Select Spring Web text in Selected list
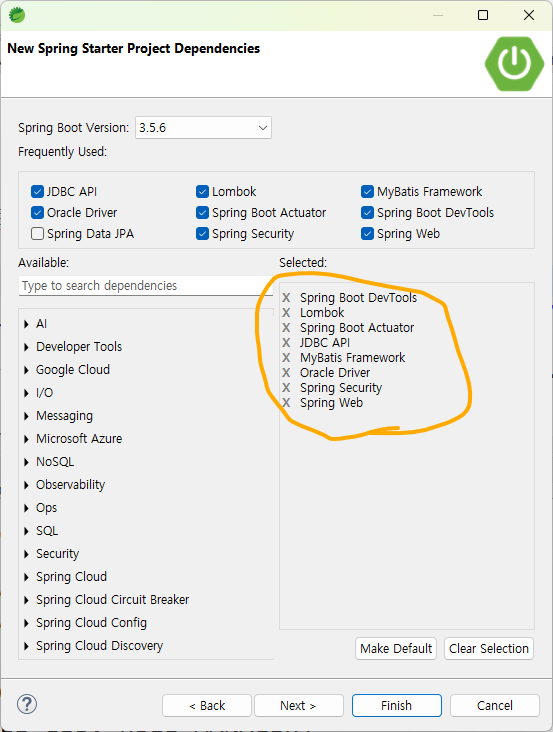553x732 pixels. click(331, 402)
